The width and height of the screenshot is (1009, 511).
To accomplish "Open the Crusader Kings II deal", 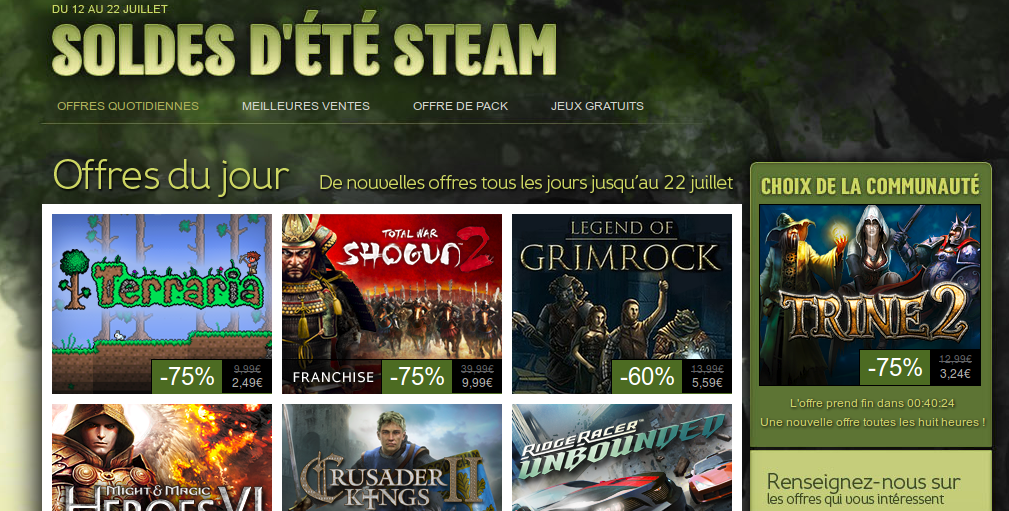I will pos(392,458).
